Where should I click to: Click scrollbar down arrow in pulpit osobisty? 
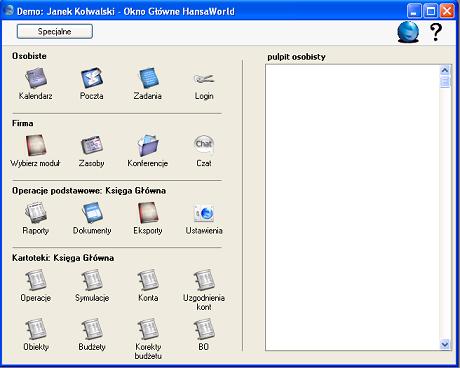tap(445, 344)
